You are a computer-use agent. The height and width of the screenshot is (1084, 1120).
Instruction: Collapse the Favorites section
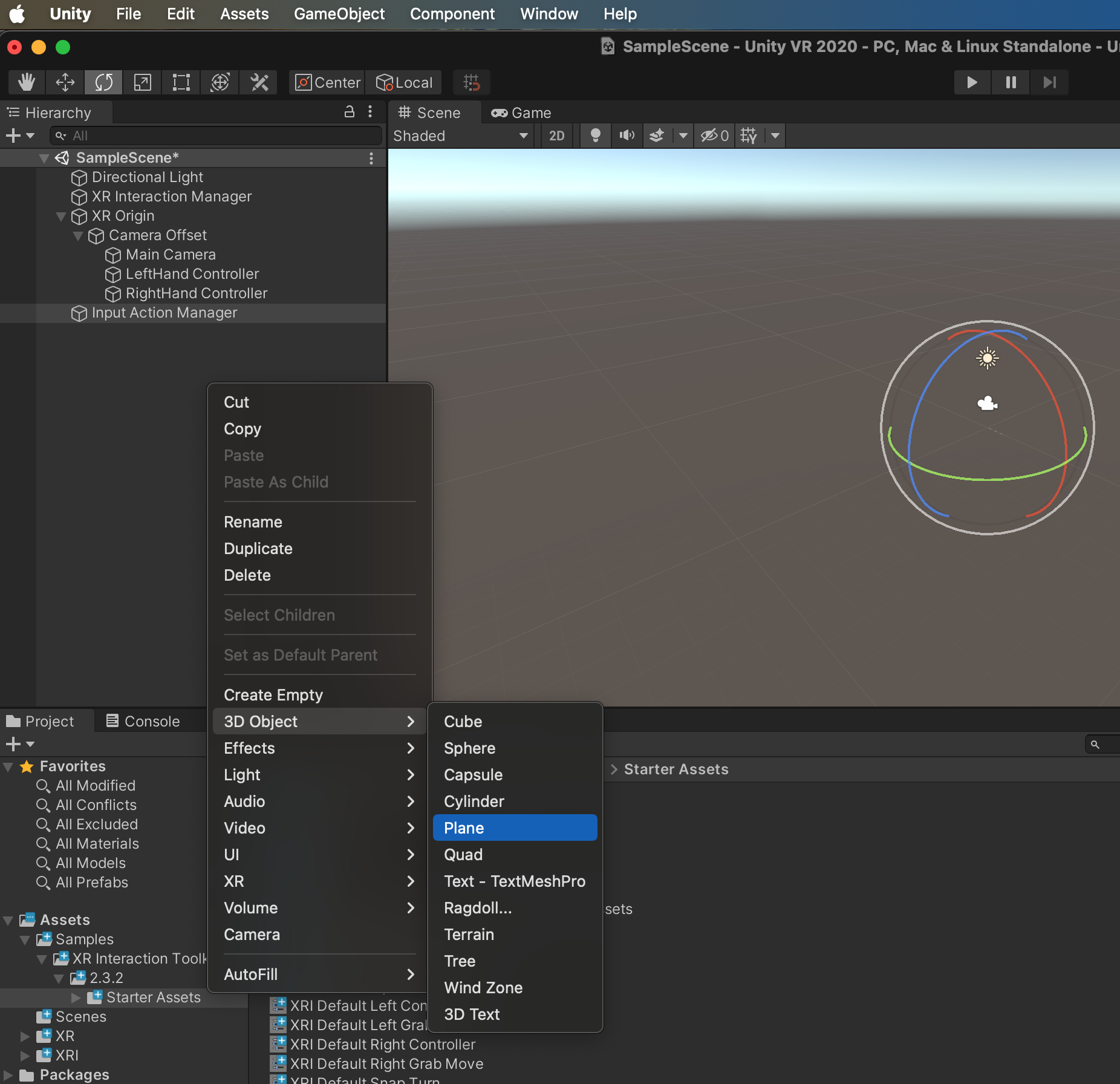[8, 767]
